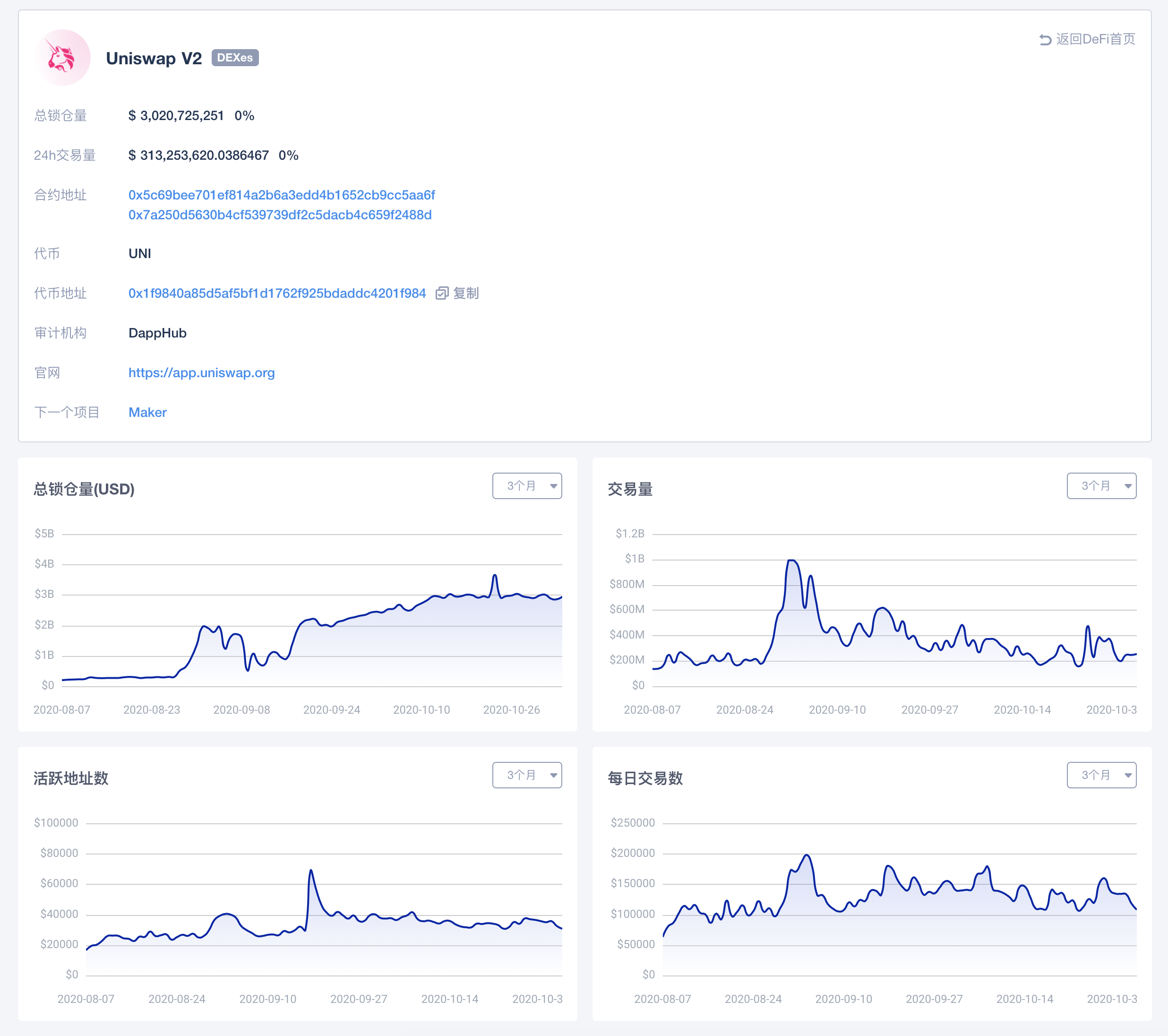Click the $1.2B axis label in 交易量 chart
Screen dimensions: 1168x1036
[630, 534]
